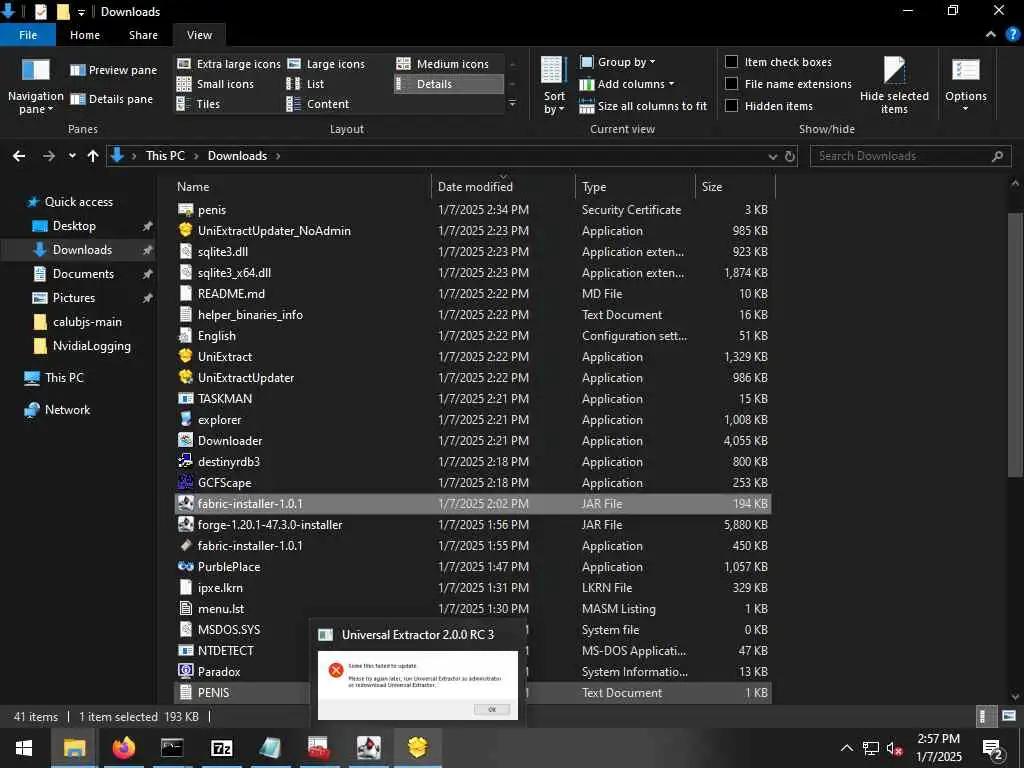The width and height of the screenshot is (1024, 768).
Task: Open the blue Help question mark
Action: (x=1012, y=35)
